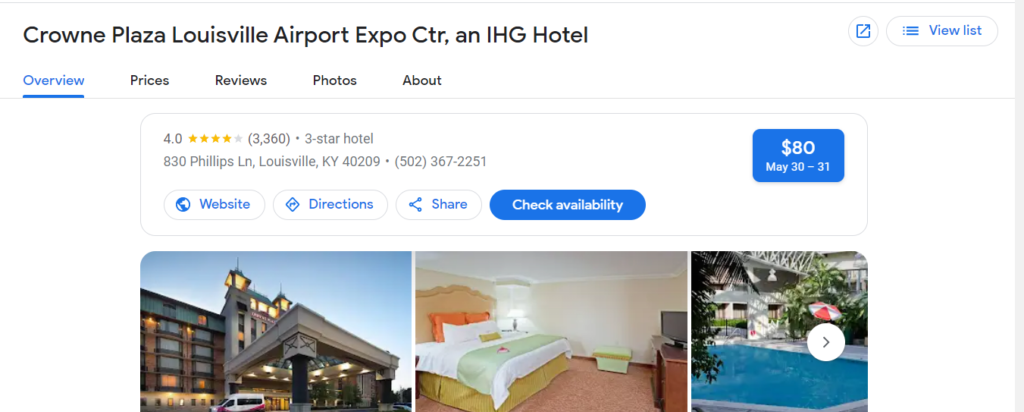This screenshot has height=412, width=1024.
Task: Click Check availability button
Action: coord(568,204)
